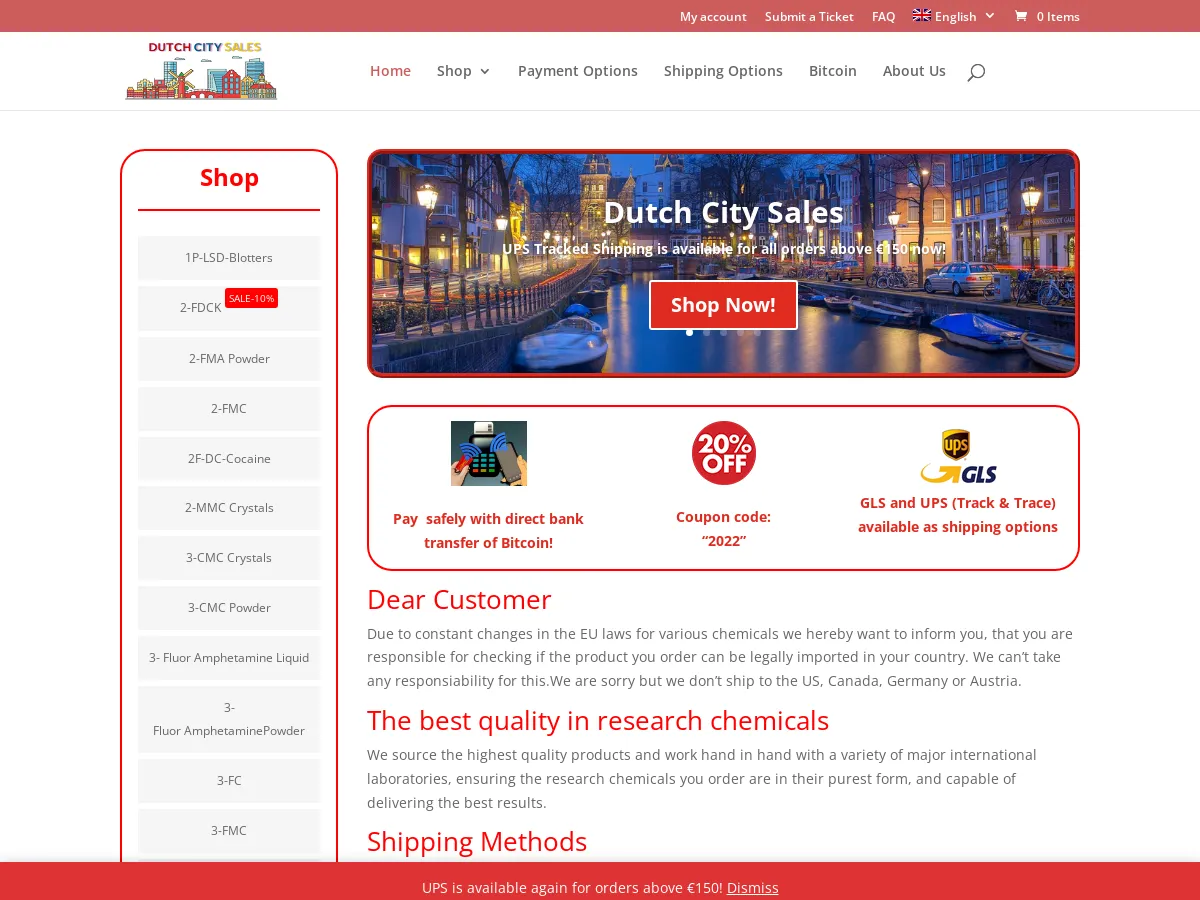The height and width of the screenshot is (900, 1200).
Task: Click the Dutch City Sales logo
Action: (201, 70)
